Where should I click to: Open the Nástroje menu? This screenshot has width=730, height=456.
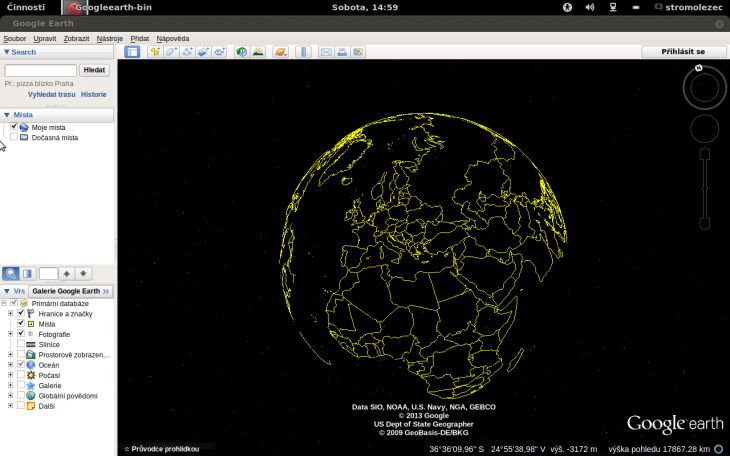(x=110, y=39)
